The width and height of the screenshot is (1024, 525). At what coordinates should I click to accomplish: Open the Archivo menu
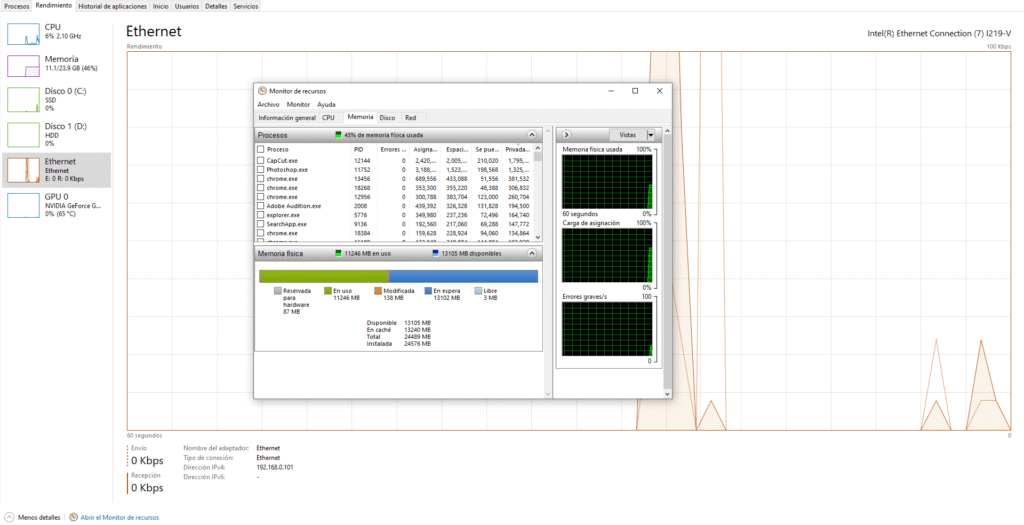point(268,104)
